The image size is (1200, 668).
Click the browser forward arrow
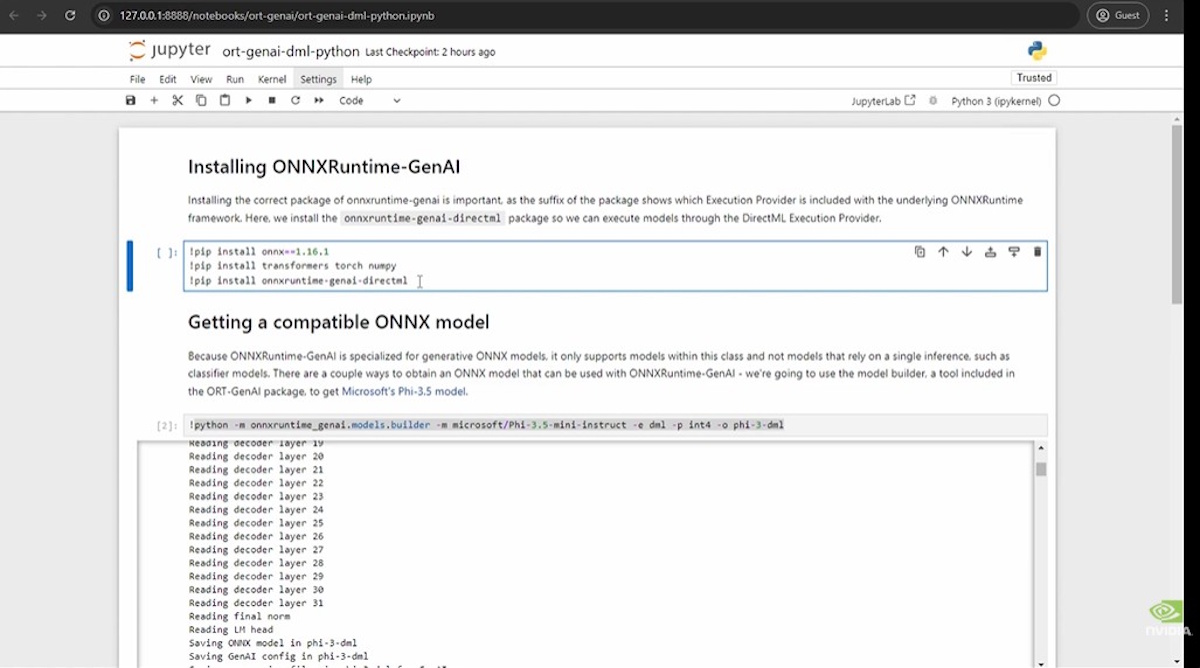click(42, 15)
